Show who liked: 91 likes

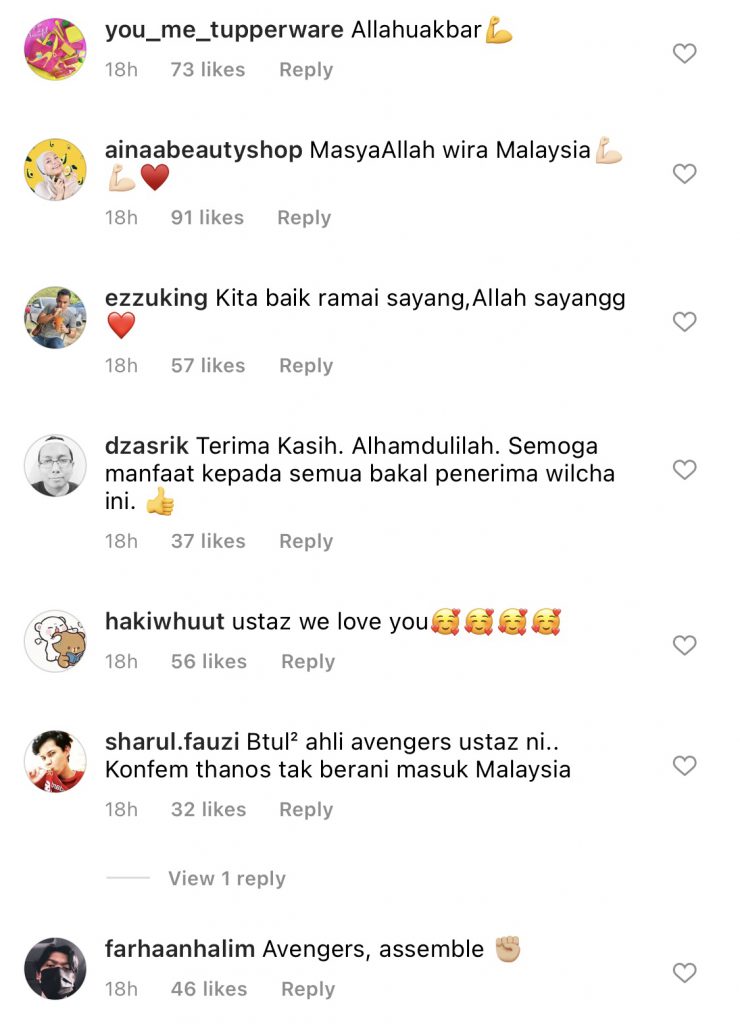(x=207, y=217)
